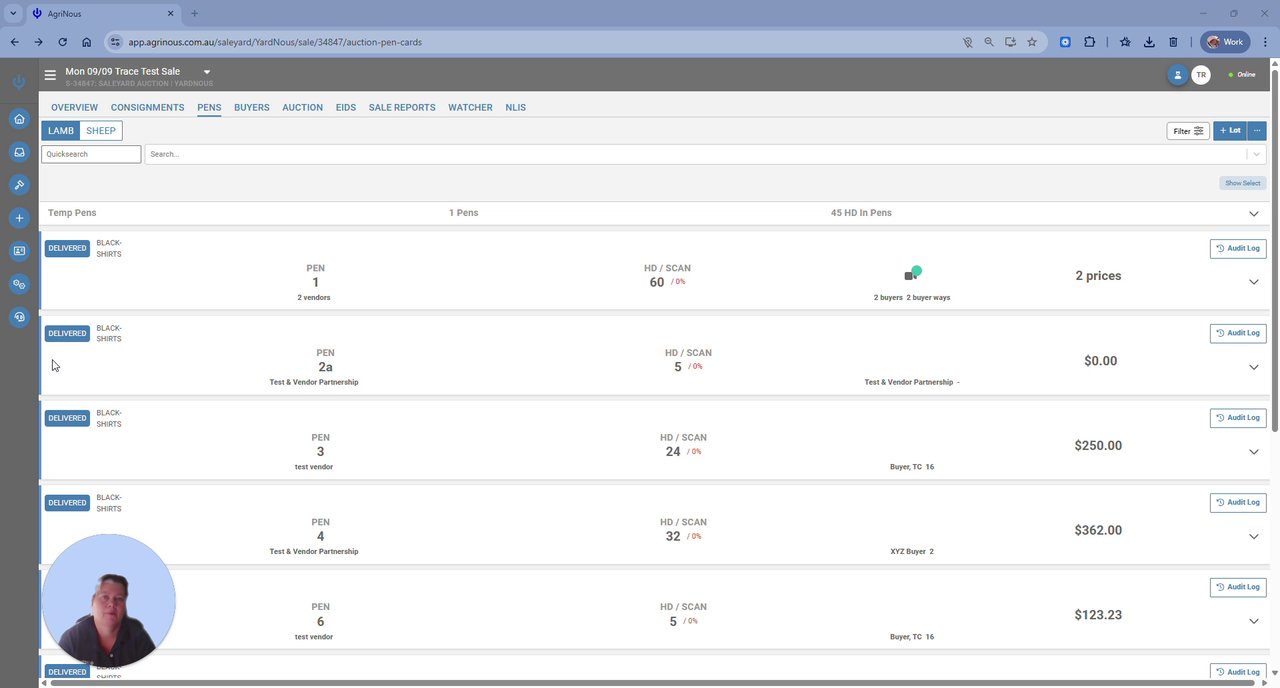Add a new lot with the + Lot button
This screenshot has width=1280, height=688.
click(x=1230, y=131)
